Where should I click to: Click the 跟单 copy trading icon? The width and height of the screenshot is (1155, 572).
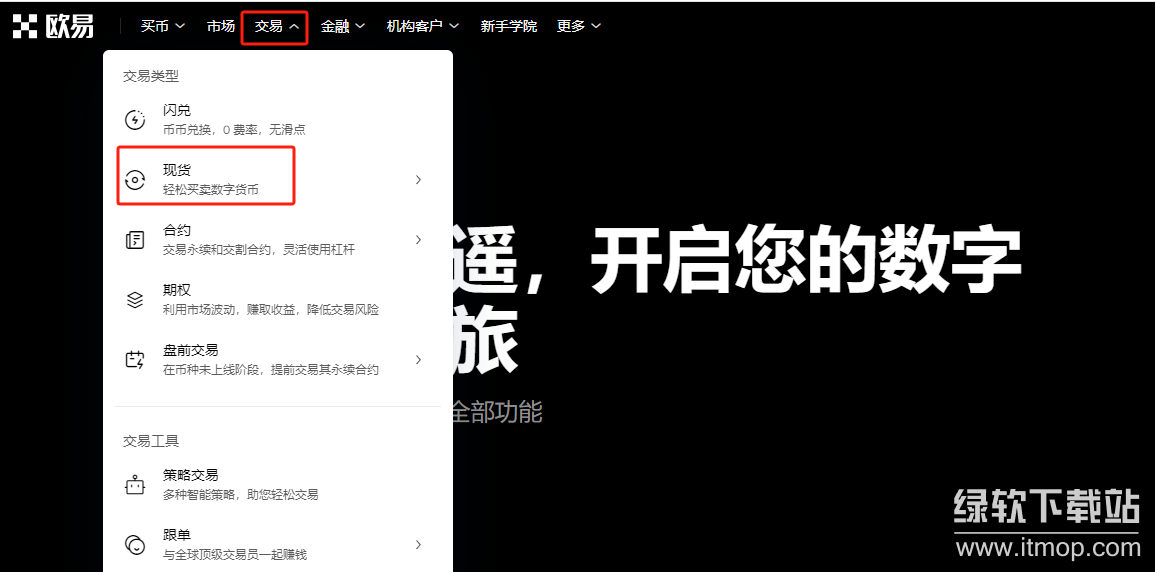pyautogui.click(x=135, y=545)
